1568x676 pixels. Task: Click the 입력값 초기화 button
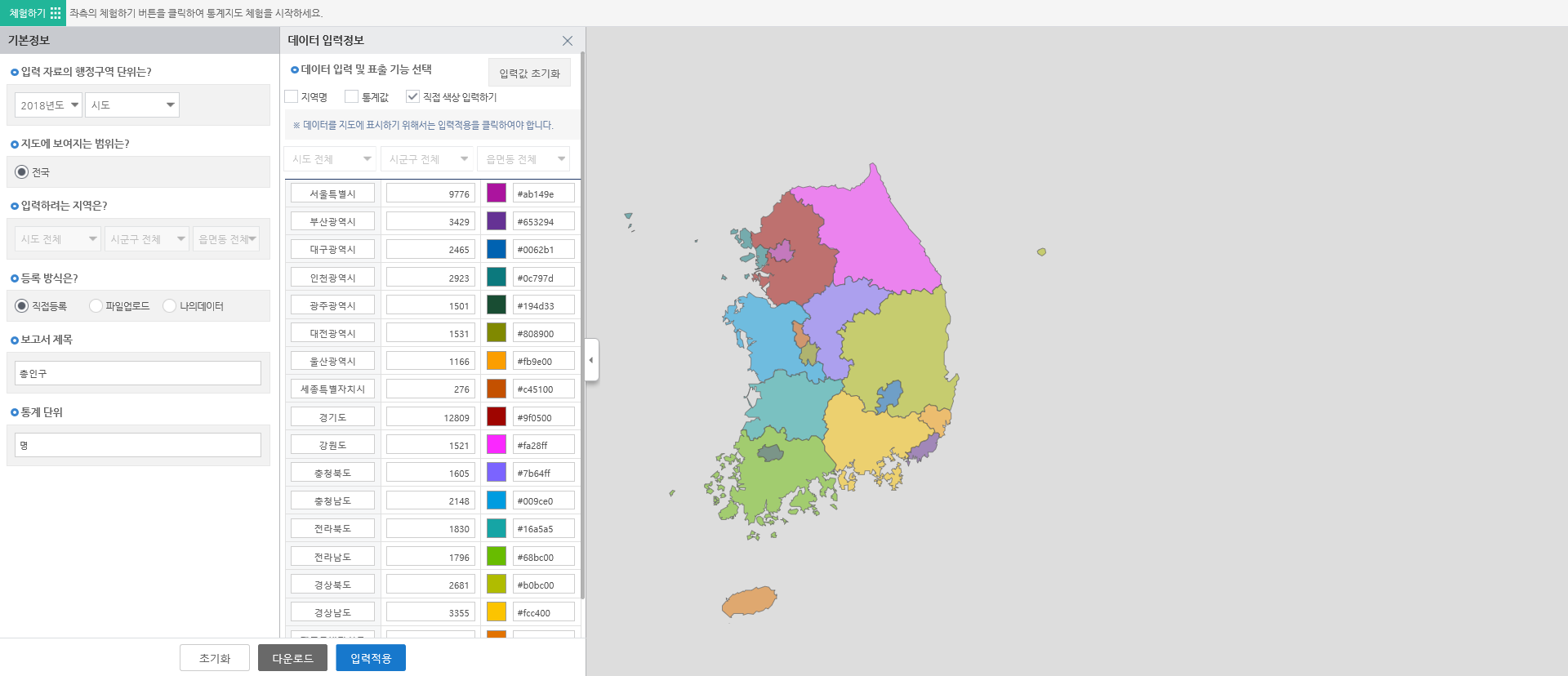click(529, 73)
